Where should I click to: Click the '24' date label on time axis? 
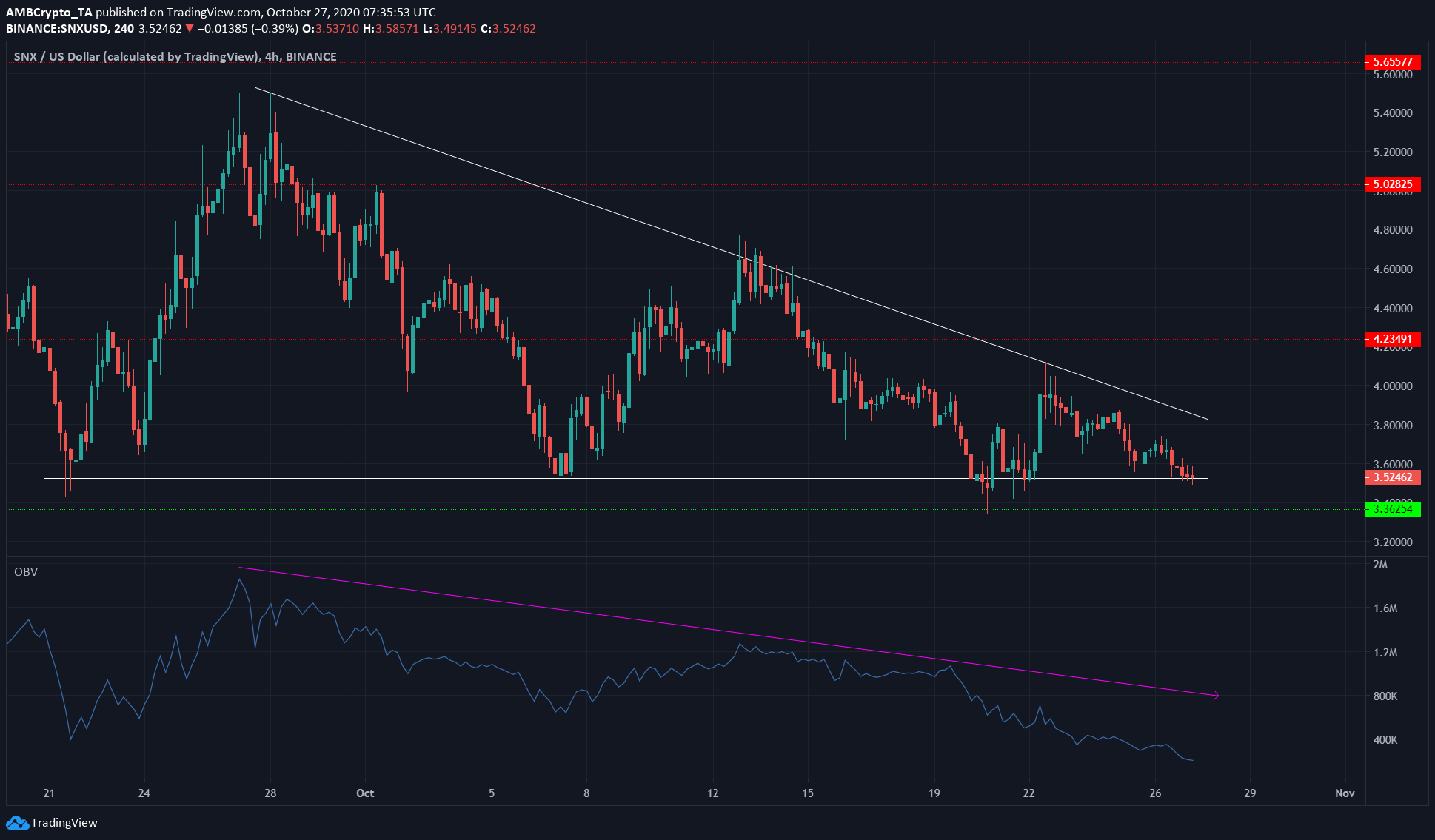(144, 793)
